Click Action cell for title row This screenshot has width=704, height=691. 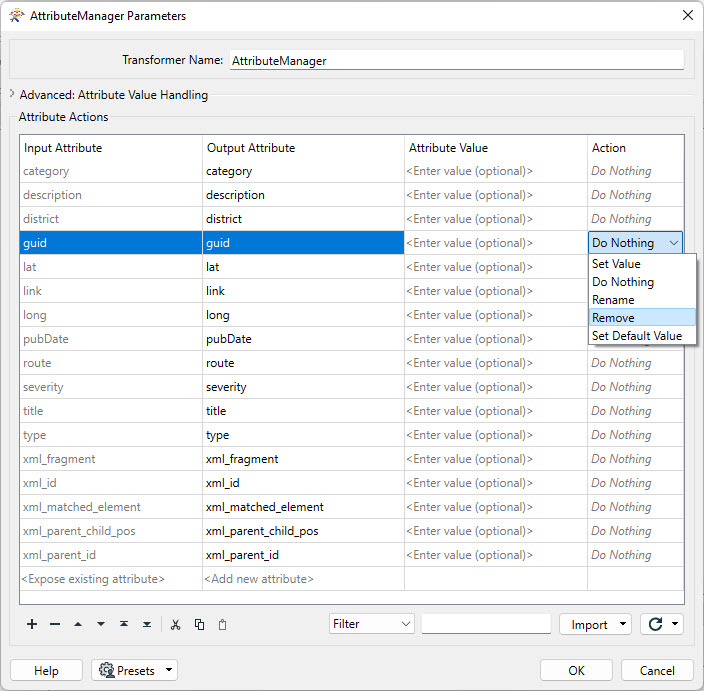636,411
